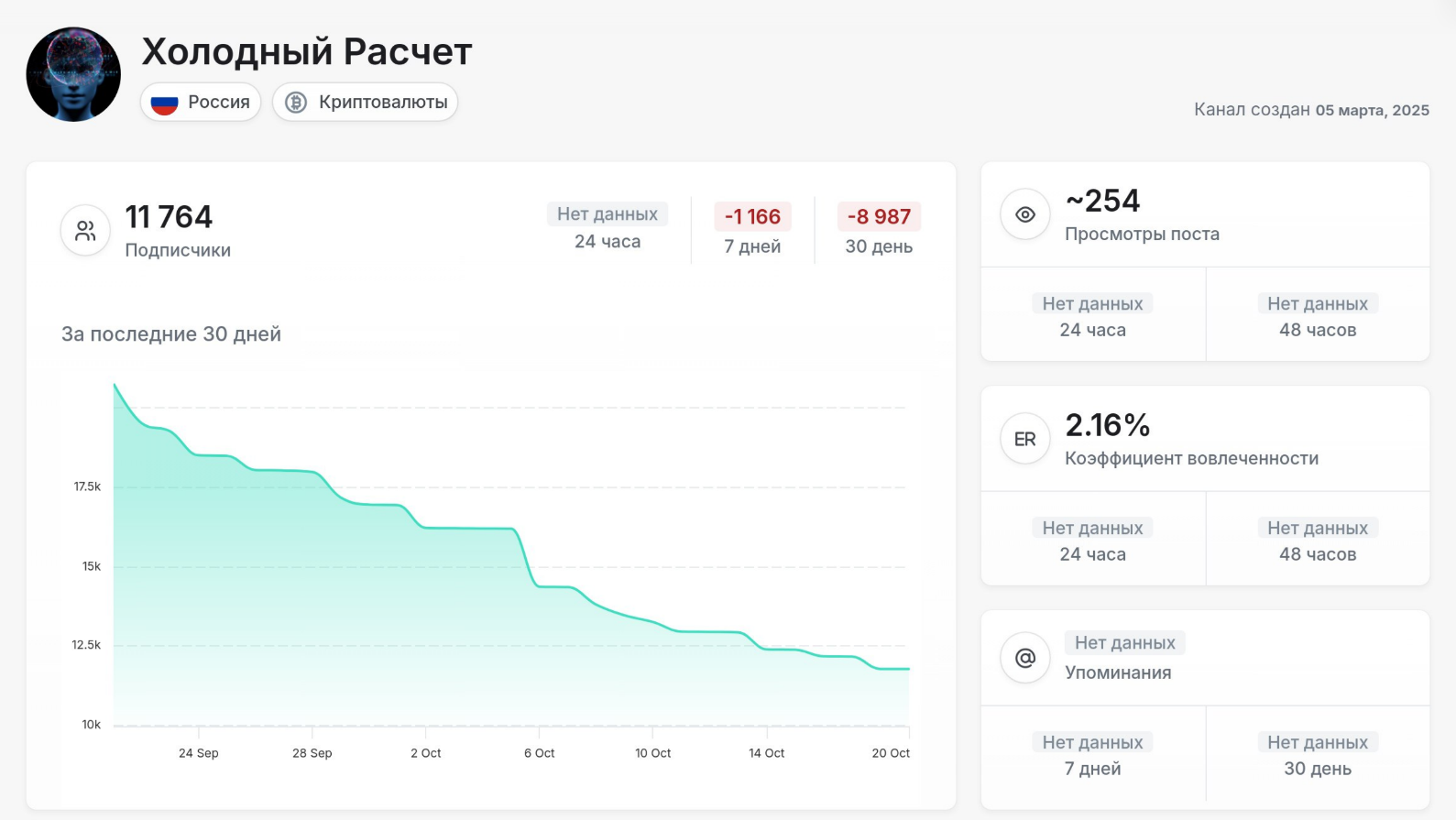Image resolution: width=1456 pixels, height=820 pixels.
Task: Click the ER engagement rate icon
Action: pyautogui.click(x=1024, y=439)
